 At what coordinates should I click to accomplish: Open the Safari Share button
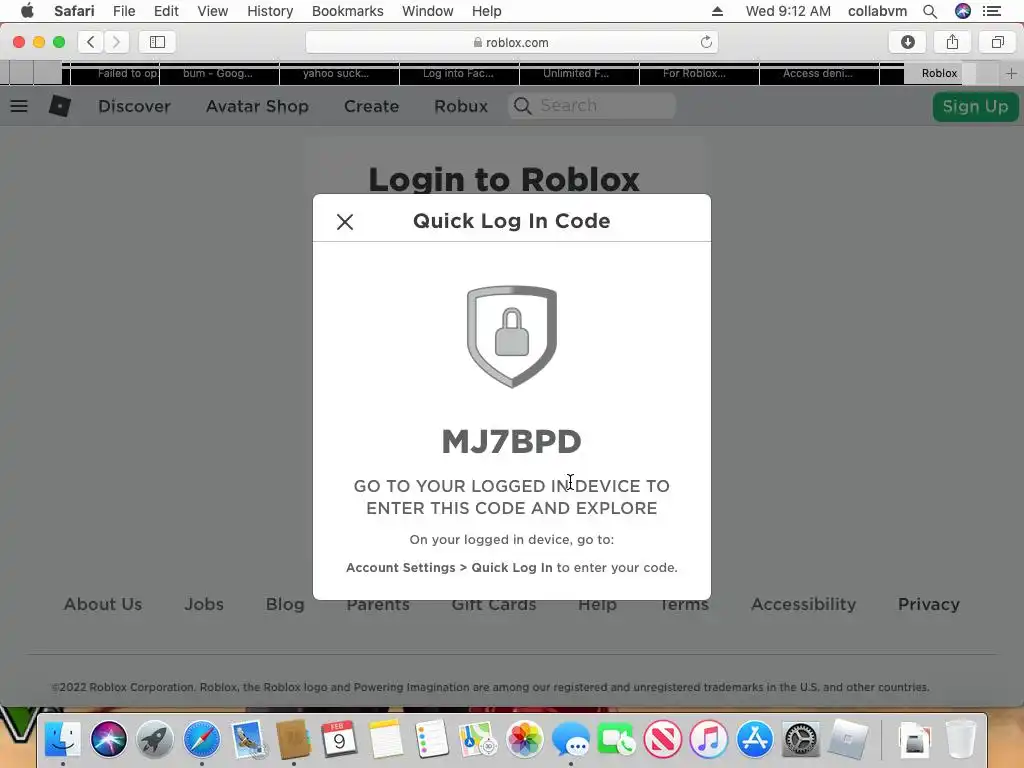coord(953,42)
